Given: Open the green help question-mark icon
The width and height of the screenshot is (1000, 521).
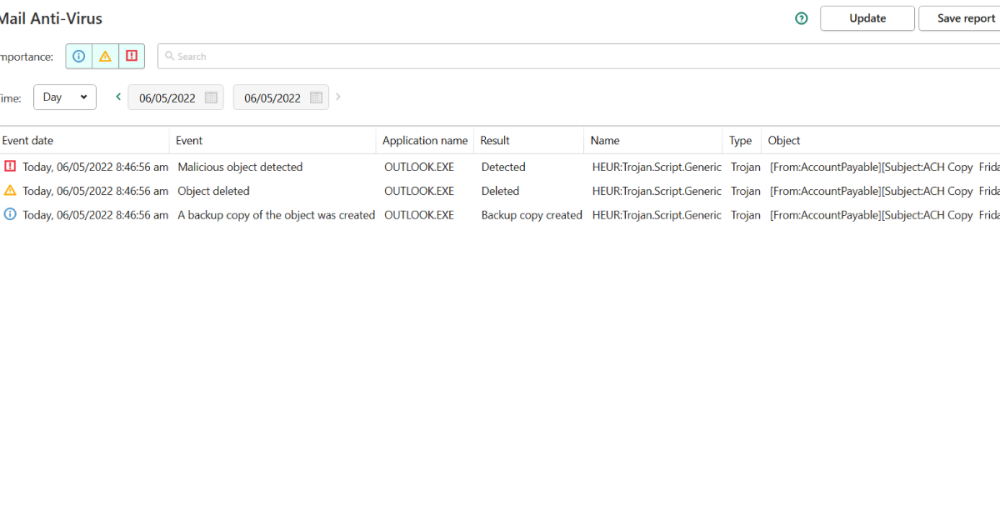Looking at the screenshot, I should (801, 18).
